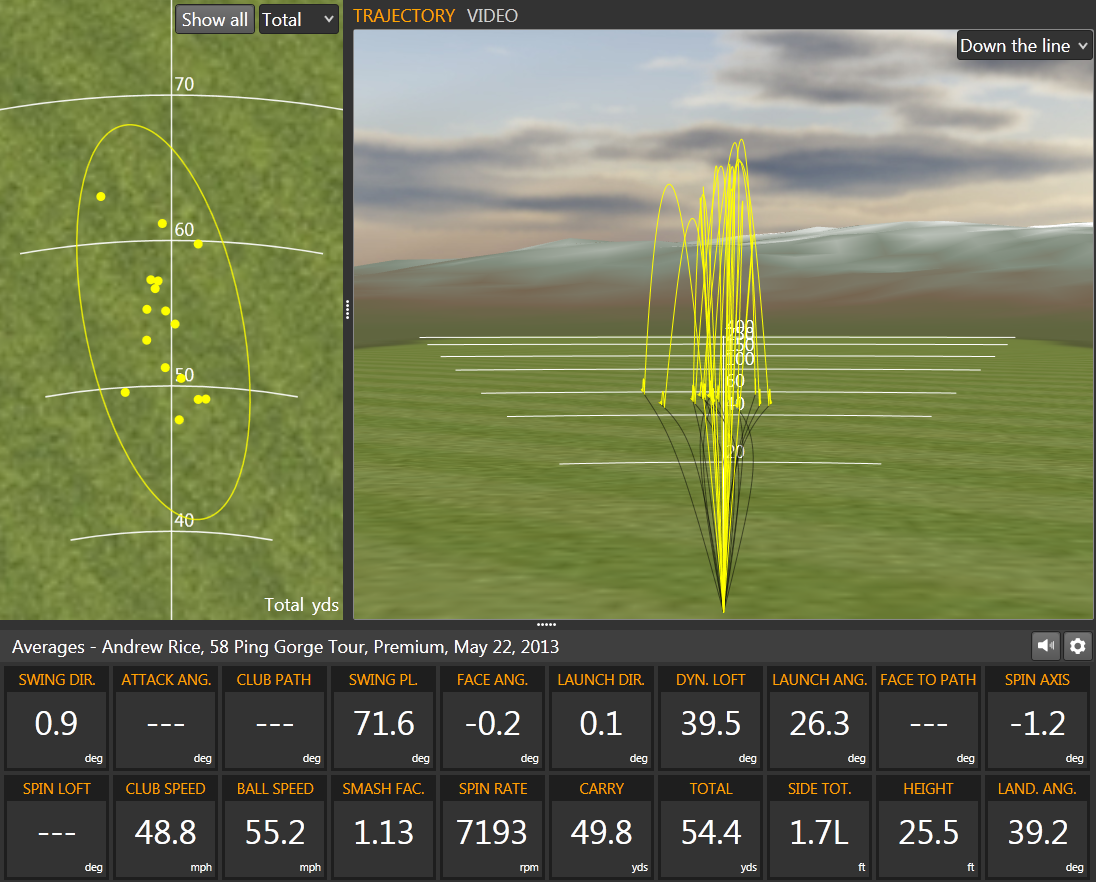Open the Down the line camera view selector
Screen dimensions: 1096x882
1023,45
